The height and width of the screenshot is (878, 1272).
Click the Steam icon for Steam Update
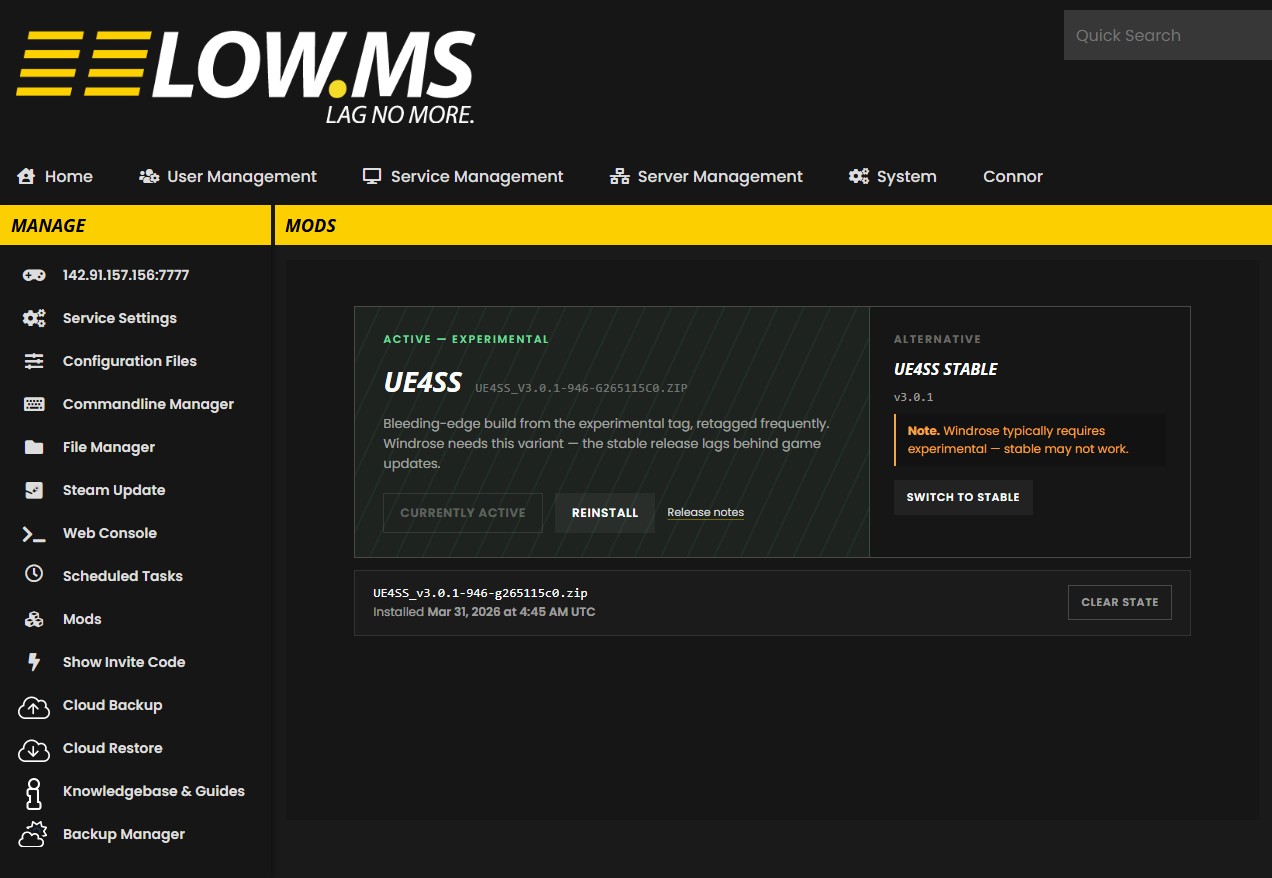34,490
